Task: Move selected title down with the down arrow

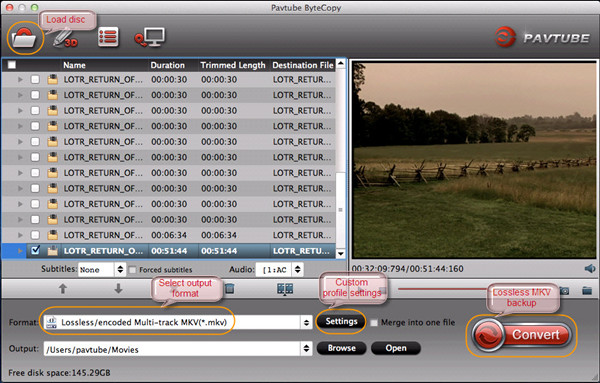Action: pos(118,288)
